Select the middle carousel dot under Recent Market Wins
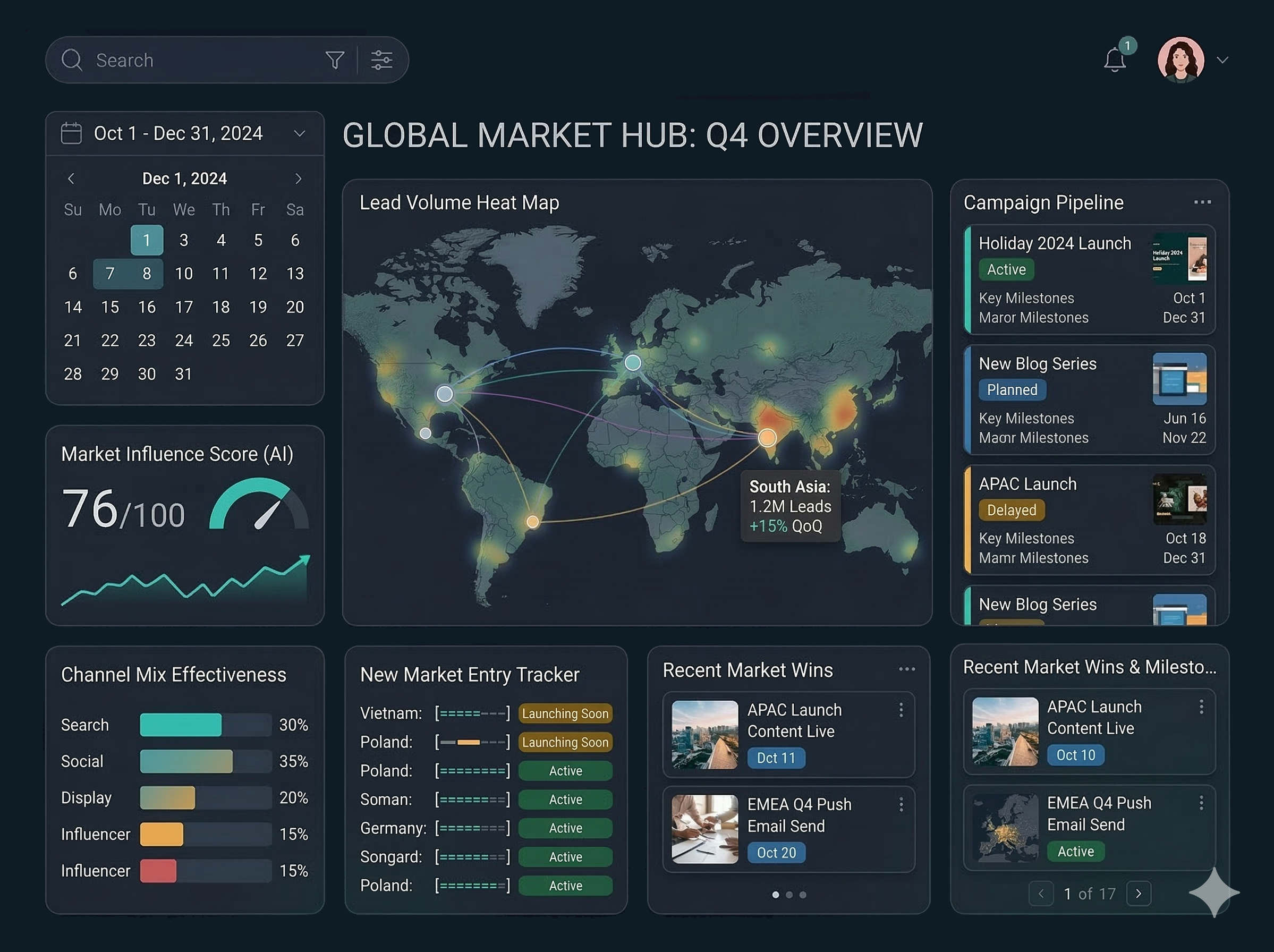Image resolution: width=1274 pixels, height=952 pixels. [x=789, y=895]
